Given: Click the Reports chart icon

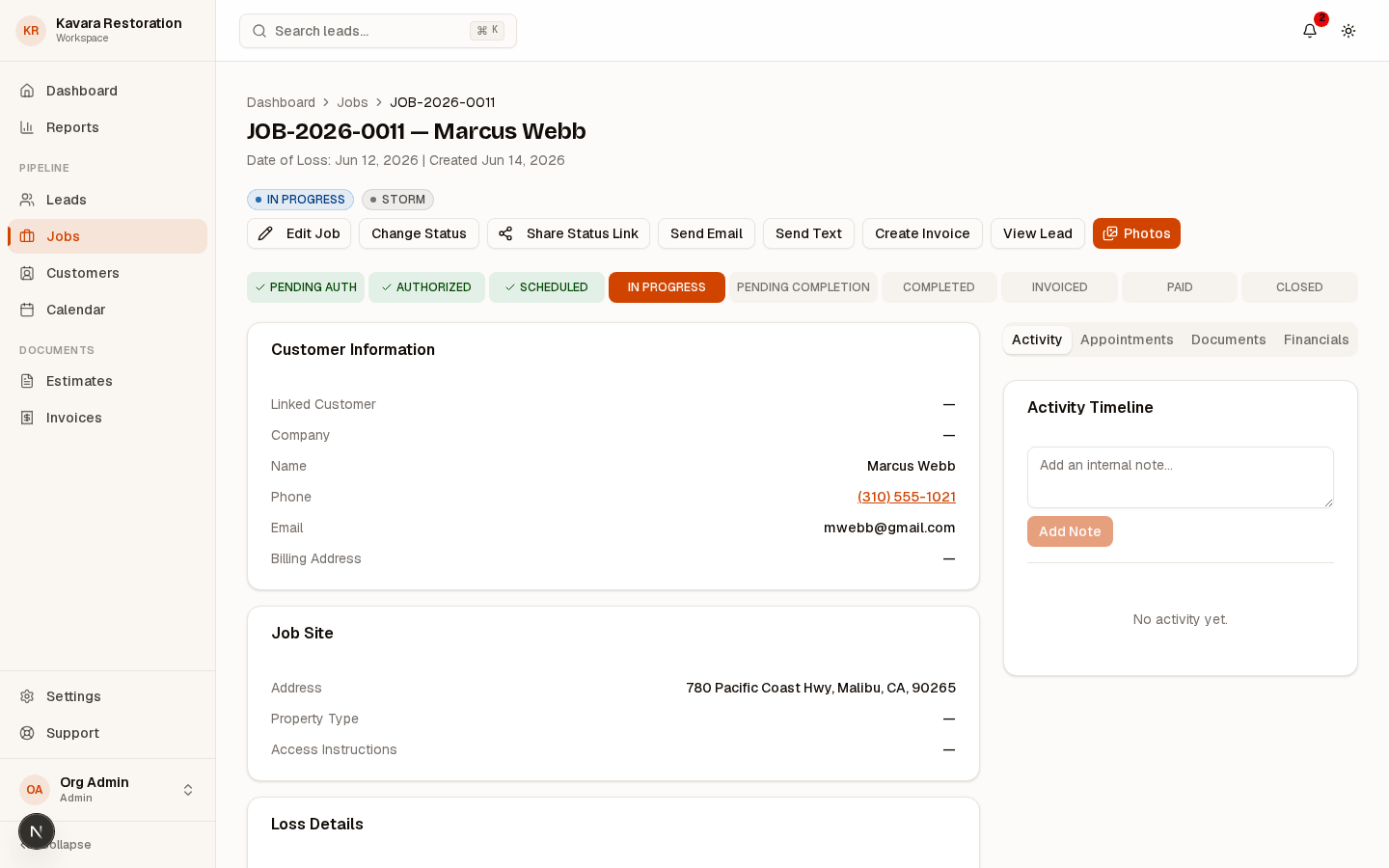Looking at the screenshot, I should click(27, 127).
